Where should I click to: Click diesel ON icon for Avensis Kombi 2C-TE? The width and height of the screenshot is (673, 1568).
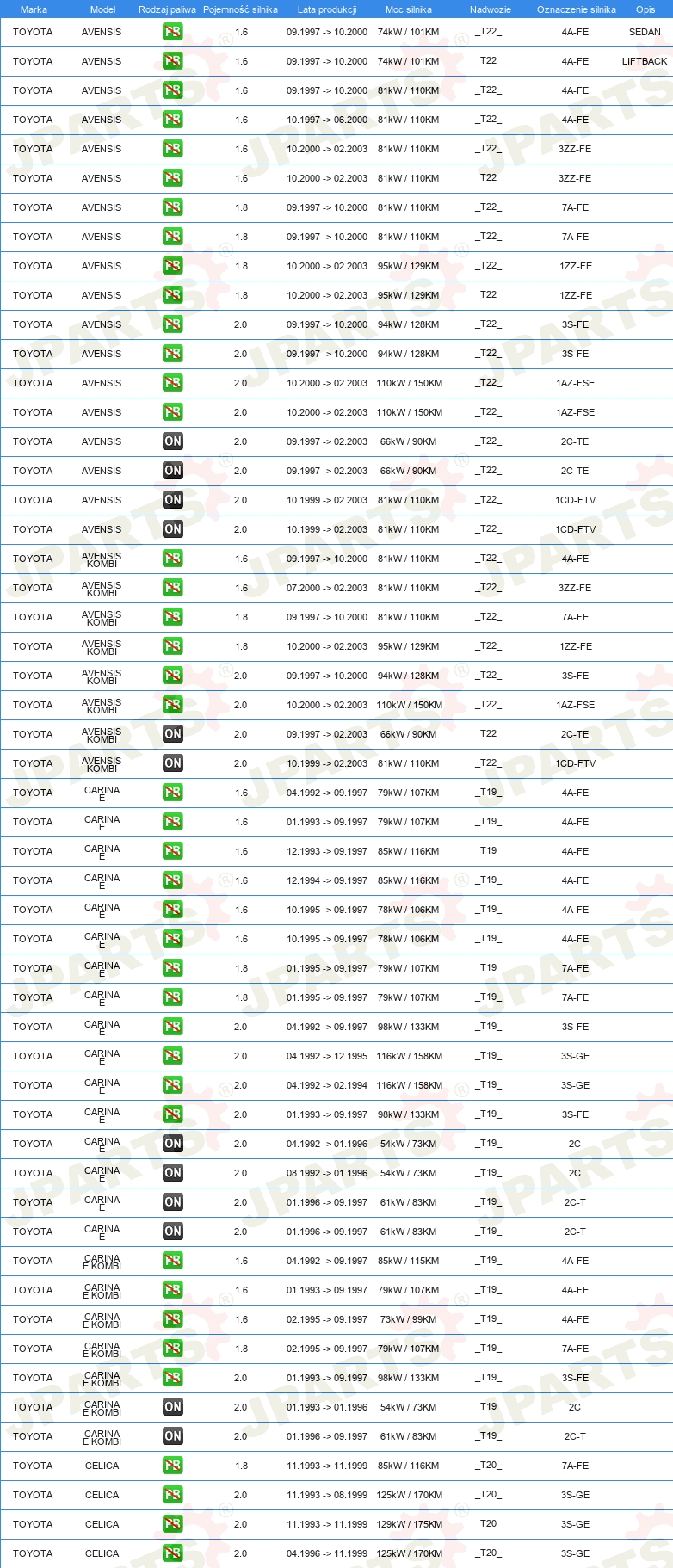pos(173,734)
